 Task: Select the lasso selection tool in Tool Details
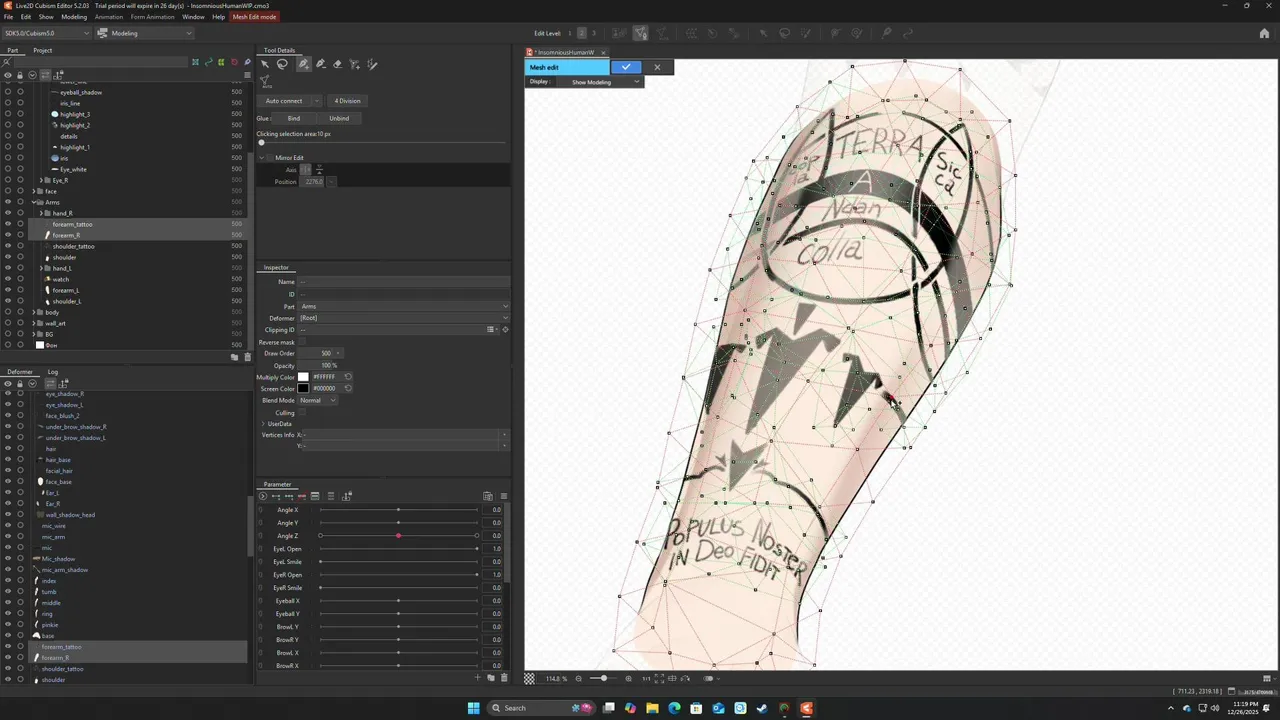(282, 64)
